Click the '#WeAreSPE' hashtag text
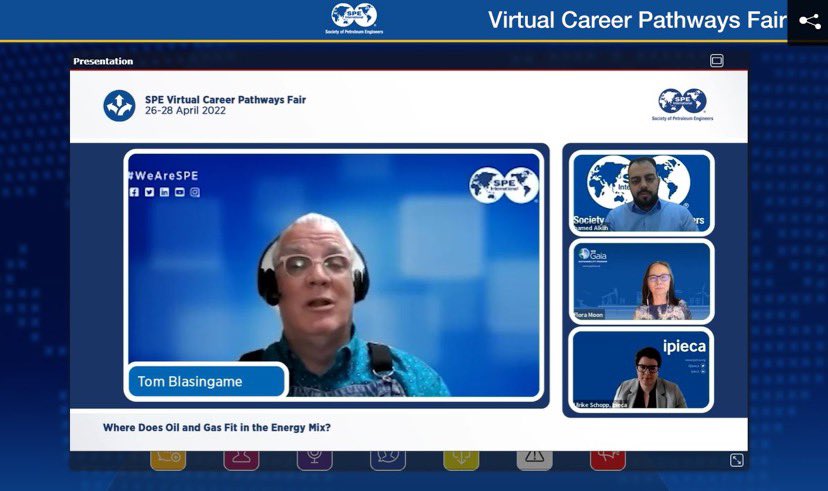The height and width of the screenshot is (491, 828). 163,176
